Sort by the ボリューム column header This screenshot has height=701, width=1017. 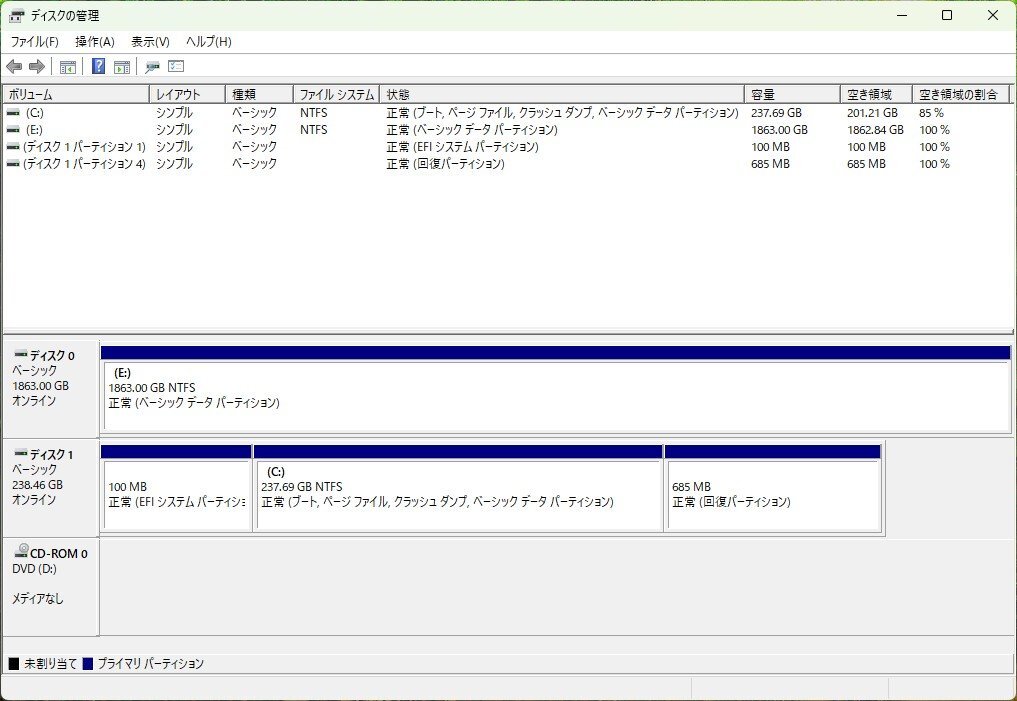(x=76, y=94)
